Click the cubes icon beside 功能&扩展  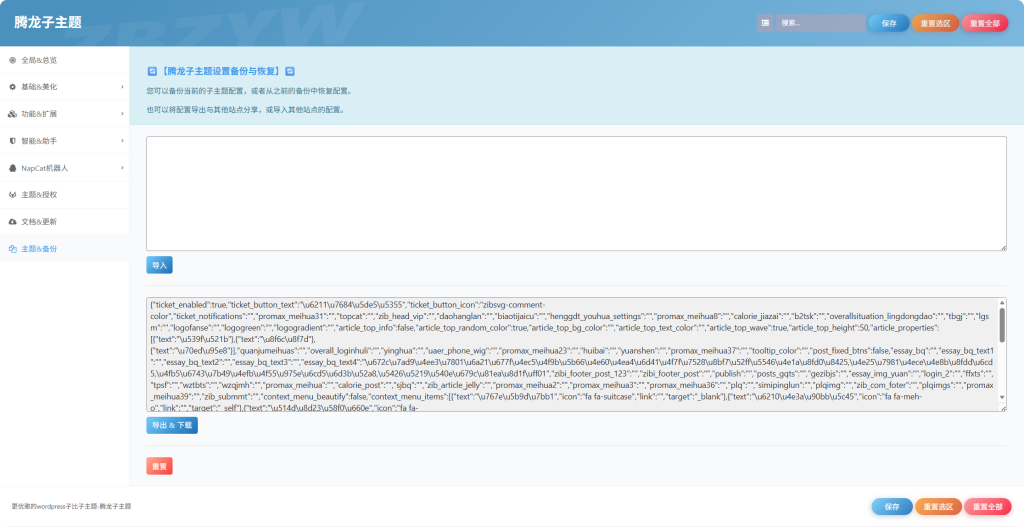pos(13,114)
